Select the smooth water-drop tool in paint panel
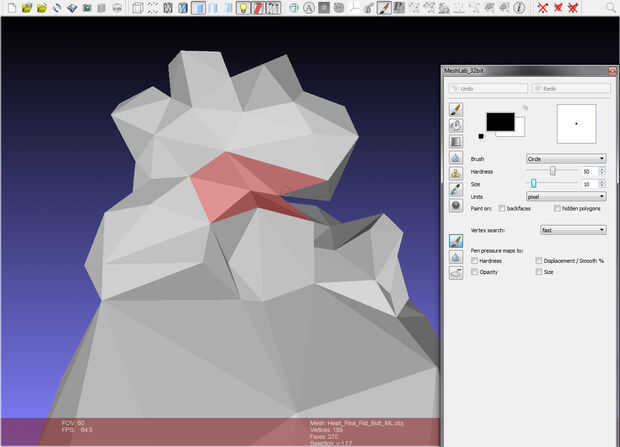 point(456,157)
